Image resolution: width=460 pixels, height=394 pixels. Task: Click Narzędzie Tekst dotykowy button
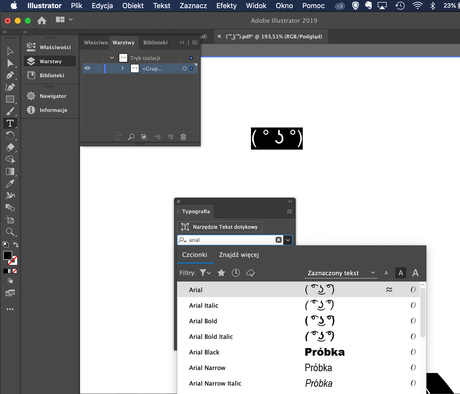point(220,227)
